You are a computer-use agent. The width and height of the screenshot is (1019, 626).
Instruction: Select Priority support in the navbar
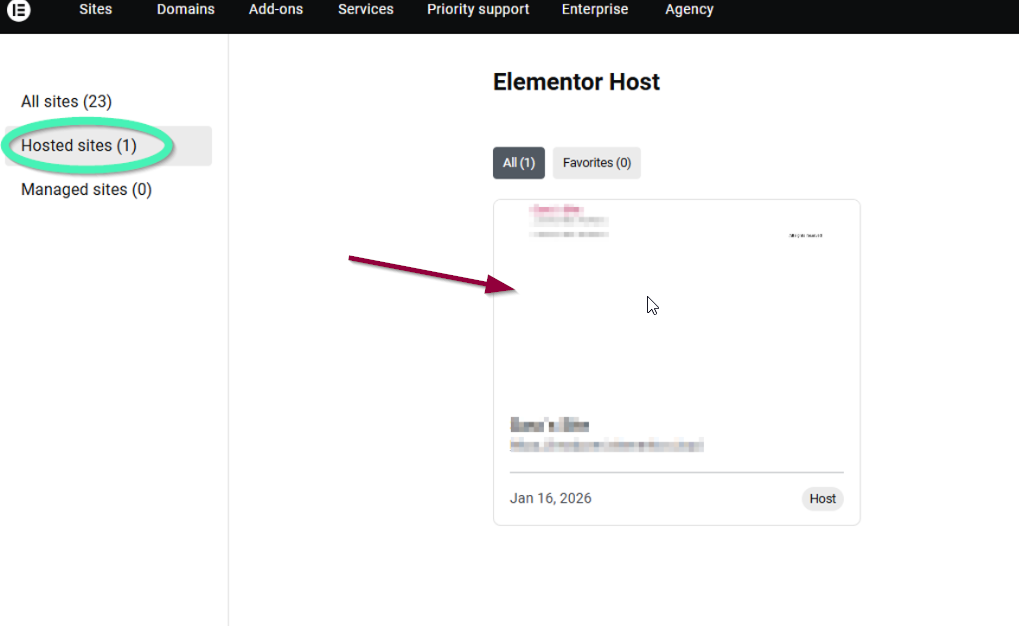478,9
